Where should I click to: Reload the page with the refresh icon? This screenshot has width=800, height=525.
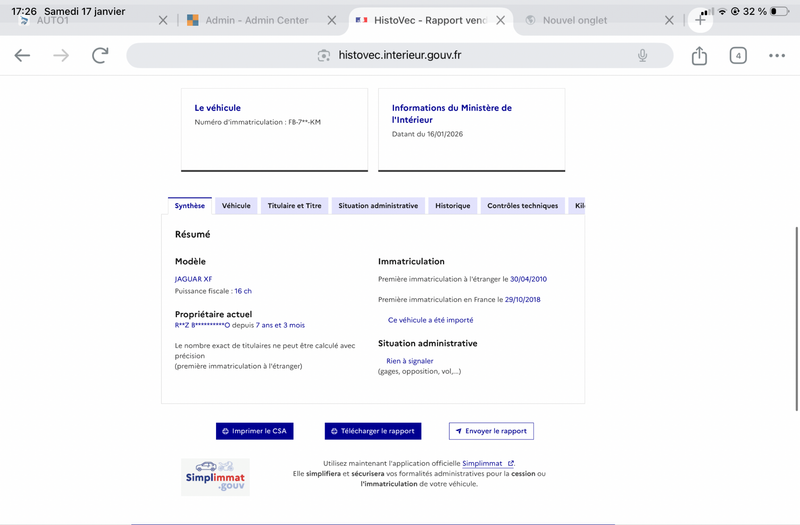tap(100, 55)
